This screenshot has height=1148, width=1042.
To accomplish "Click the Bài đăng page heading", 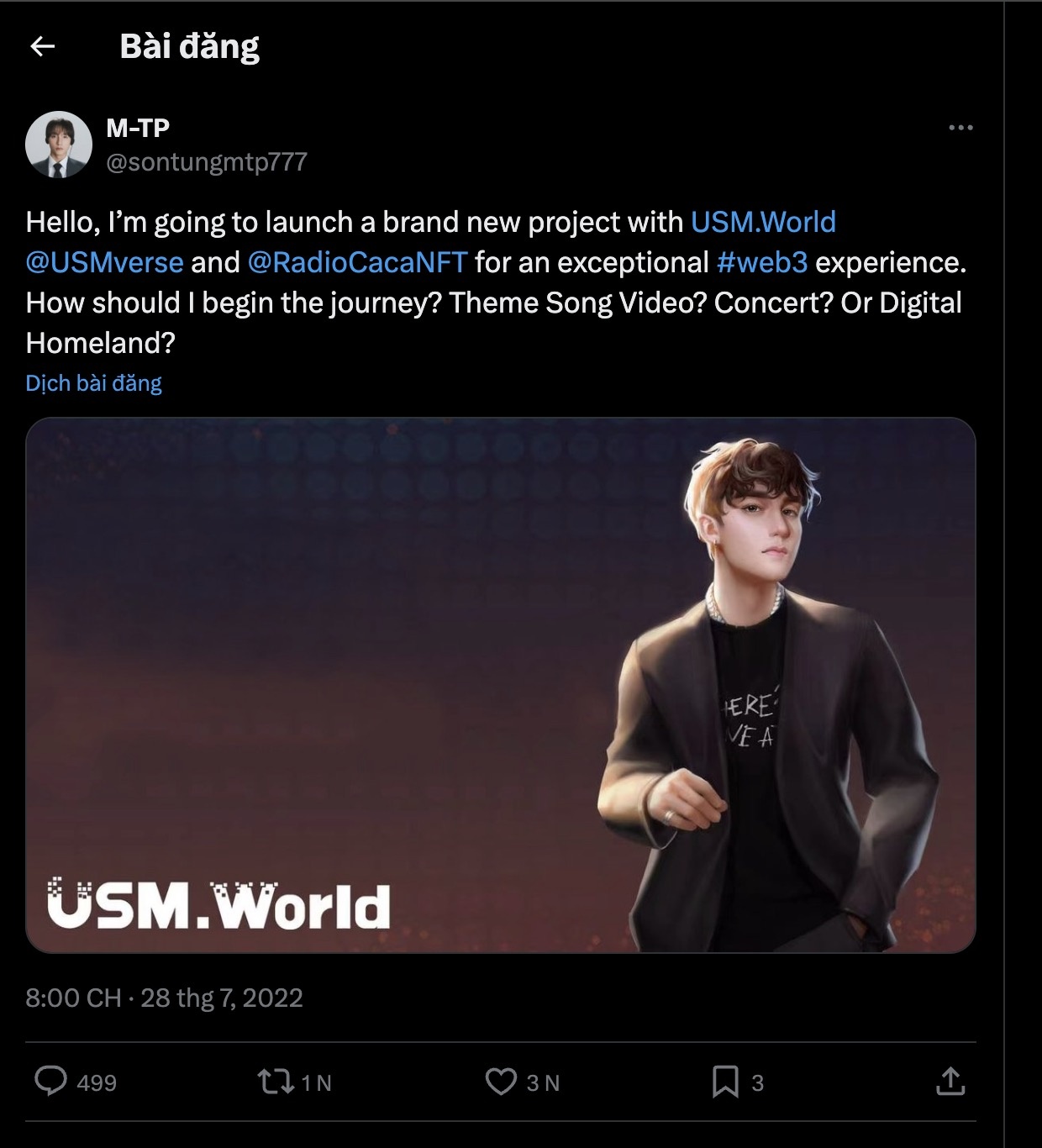I will pos(190,47).
